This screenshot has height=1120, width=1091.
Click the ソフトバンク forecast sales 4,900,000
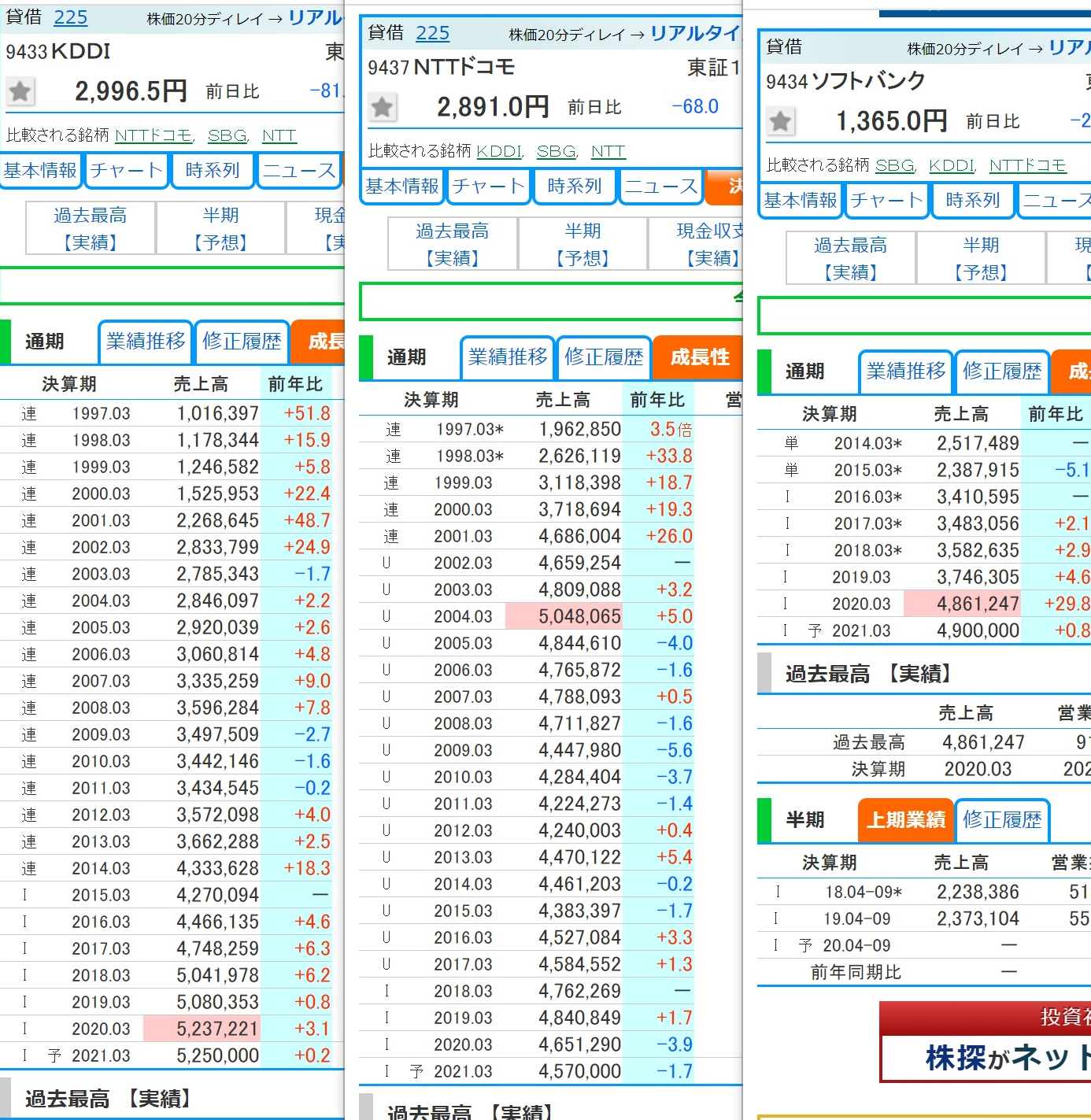[978, 630]
